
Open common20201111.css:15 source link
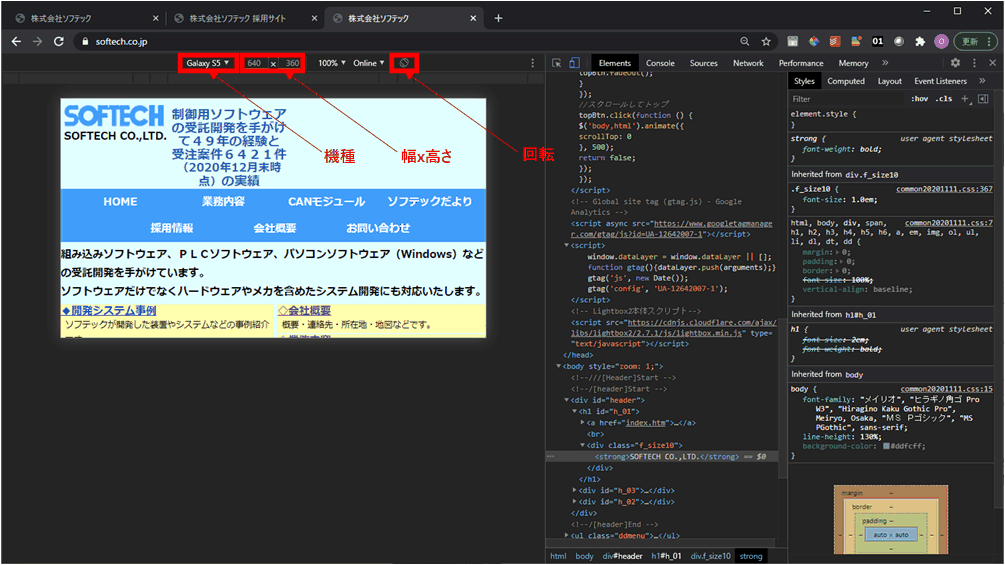click(x=946, y=389)
